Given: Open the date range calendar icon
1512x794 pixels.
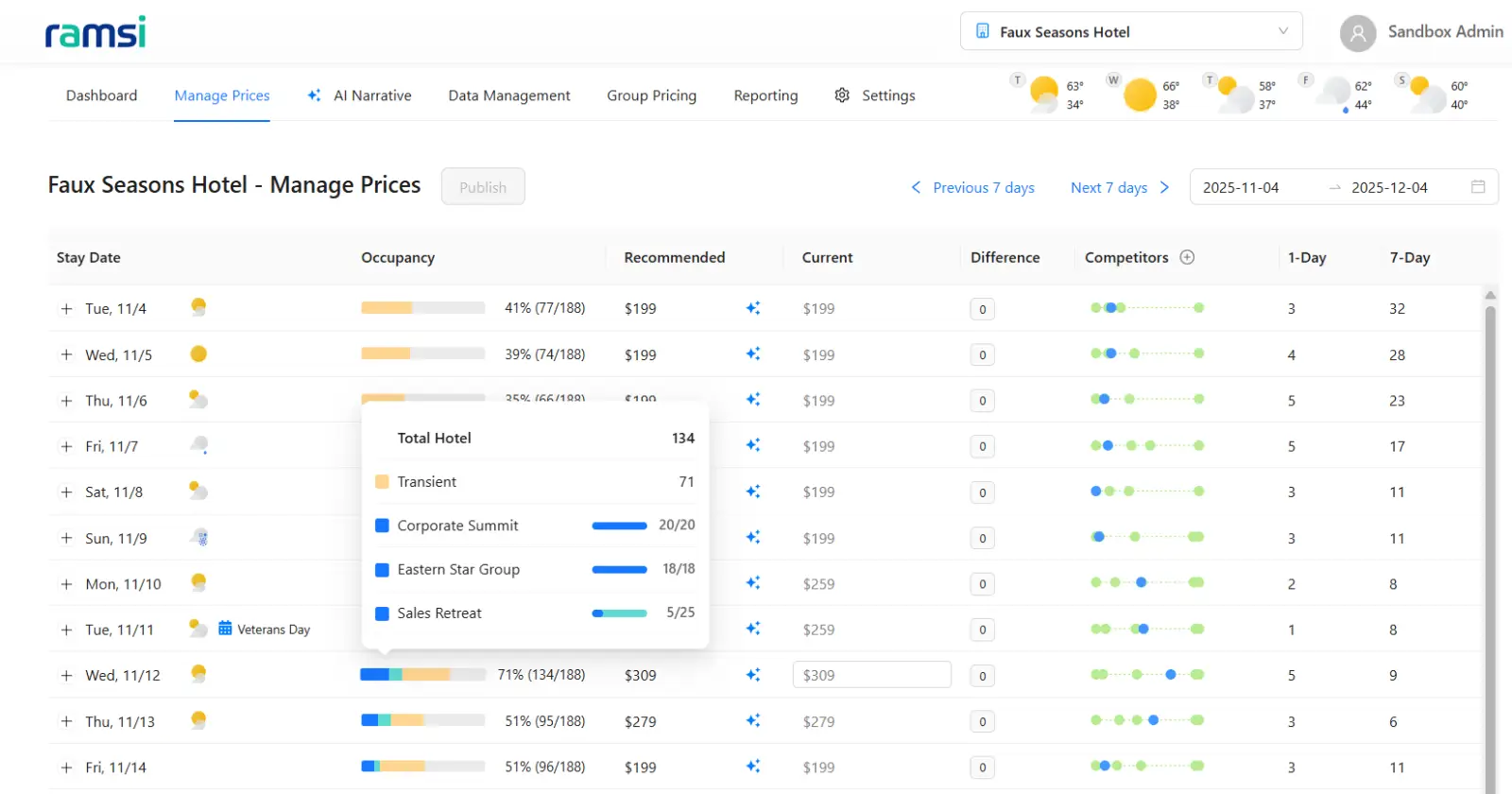Looking at the screenshot, I should pos(1478,187).
